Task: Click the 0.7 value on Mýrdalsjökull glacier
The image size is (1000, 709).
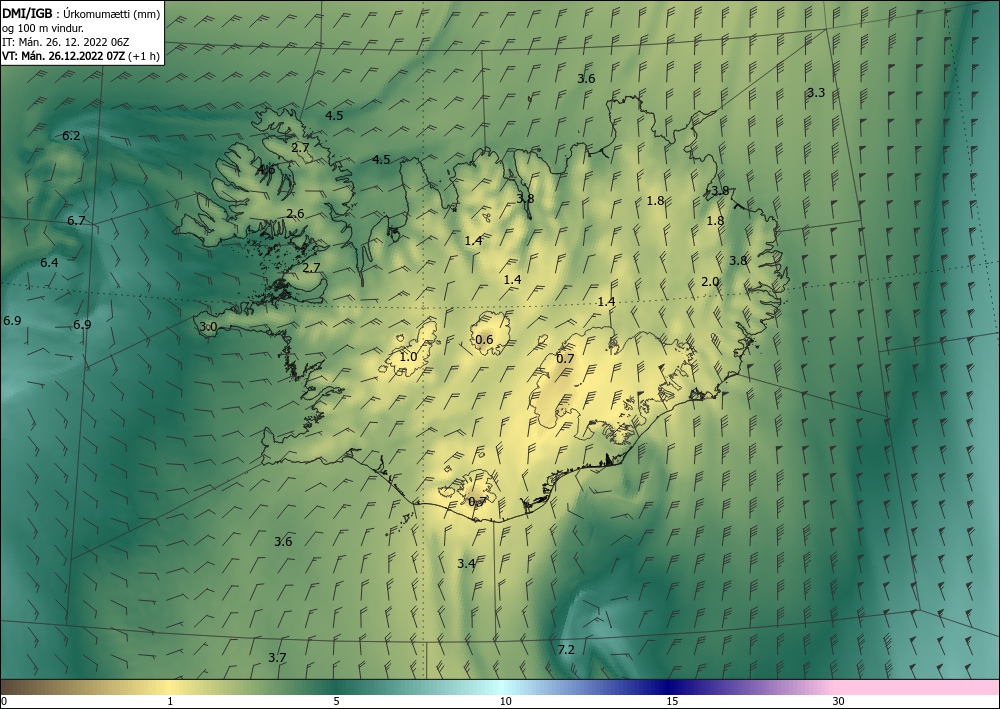Action: click(x=478, y=502)
